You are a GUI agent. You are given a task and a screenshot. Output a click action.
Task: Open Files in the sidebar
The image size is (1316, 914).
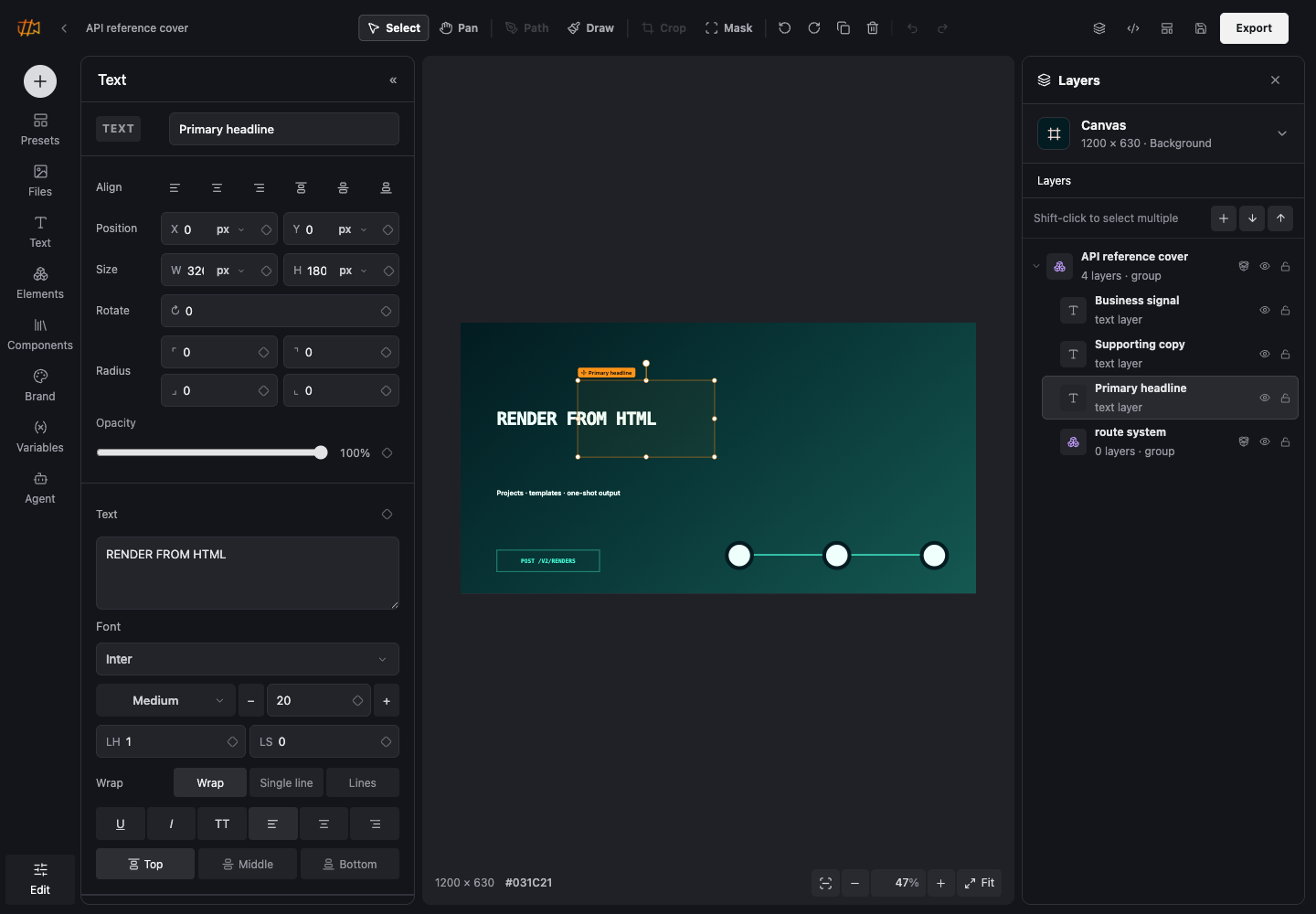pyautogui.click(x=40, y=181)
